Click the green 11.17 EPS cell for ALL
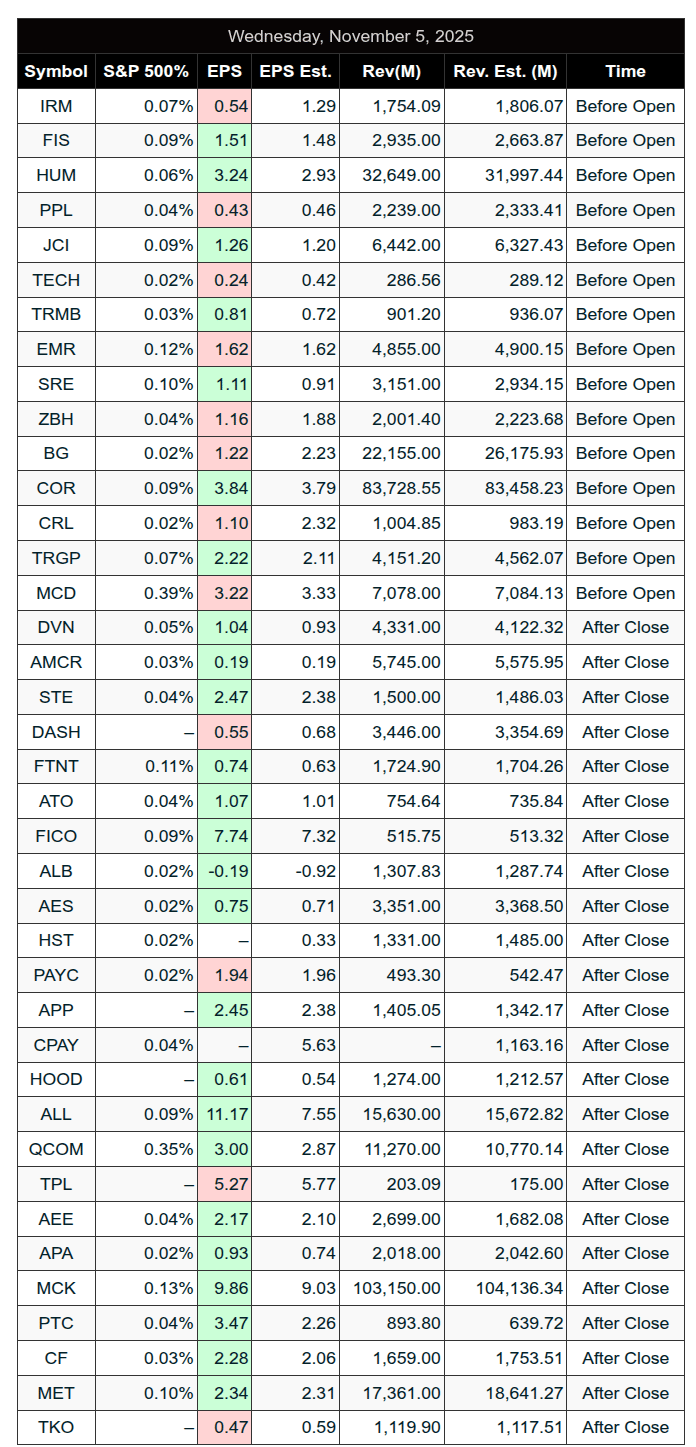This screenshot has width=696, height=1447. (x=225, y=1114)
